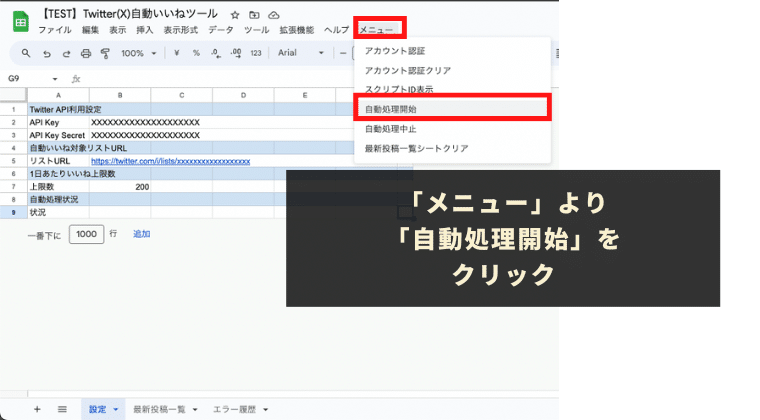Viewport: 760px width, 420px height.
Task: Click the API Key Secret label cell
Action: pyautogui.click(x=58, y=135)
